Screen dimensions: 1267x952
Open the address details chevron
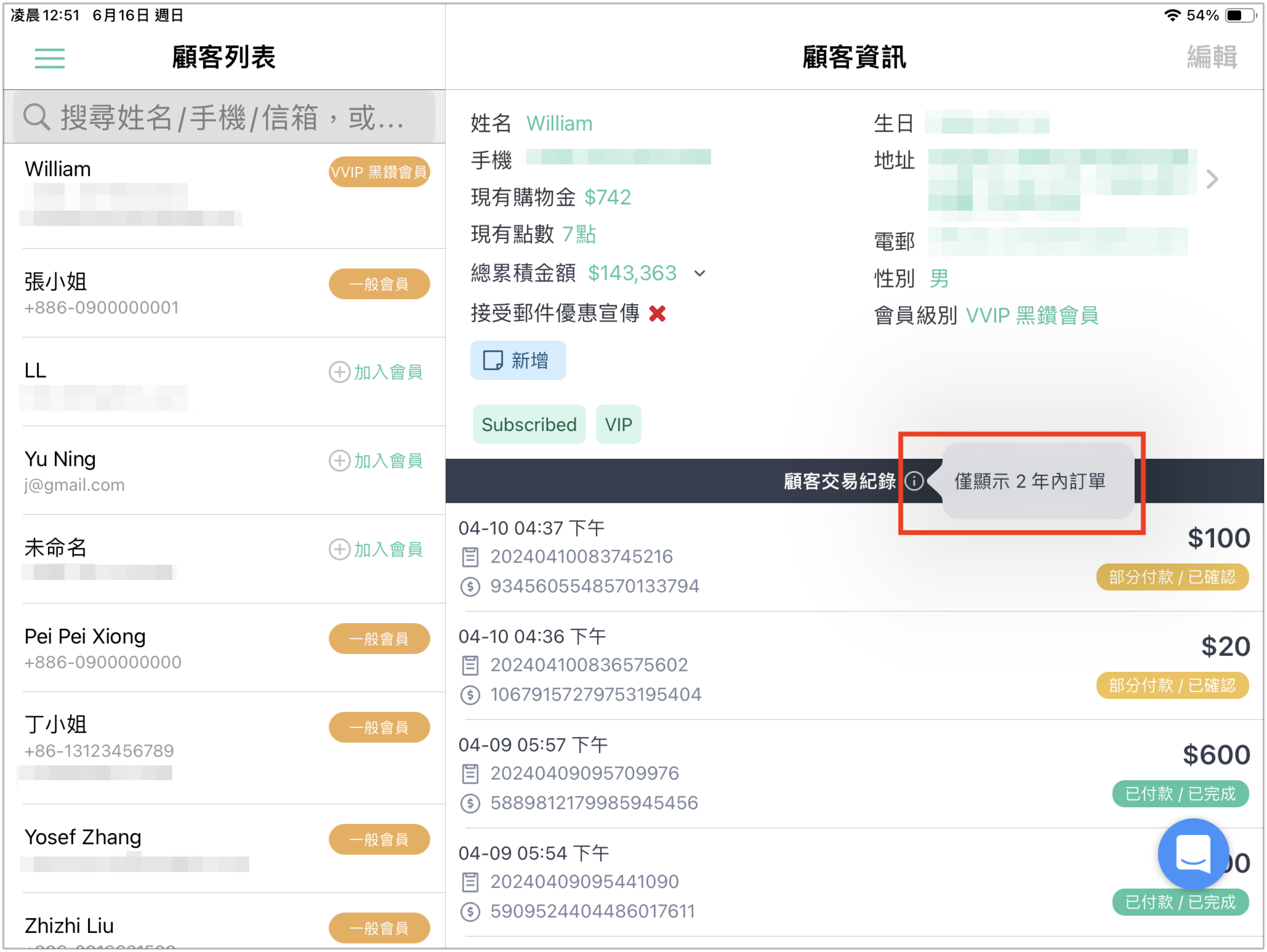pos(1213,179)
